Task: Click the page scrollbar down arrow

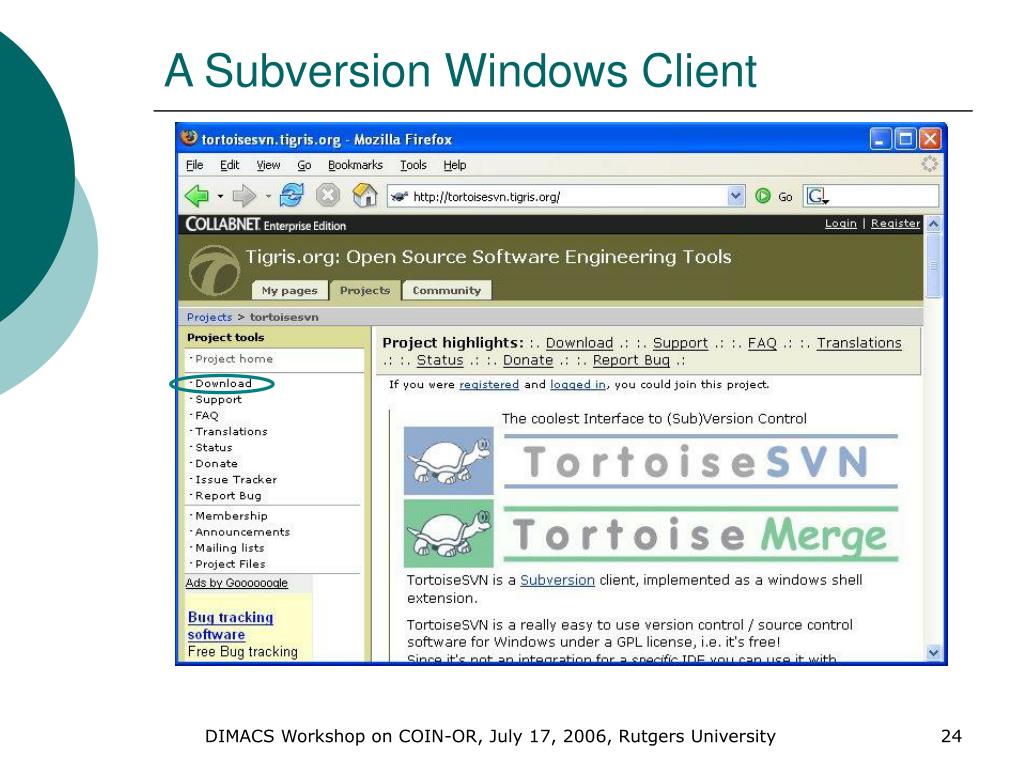Action: [x=934, y=652]
